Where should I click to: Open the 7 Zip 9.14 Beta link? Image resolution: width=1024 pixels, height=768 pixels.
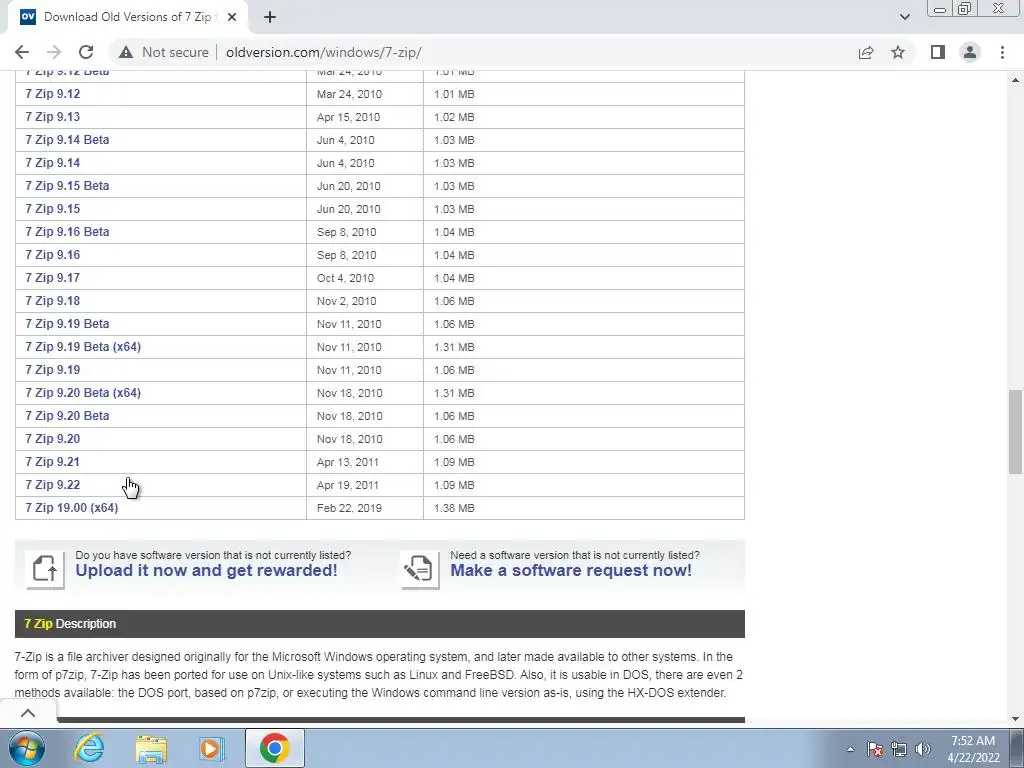(67, 140)
